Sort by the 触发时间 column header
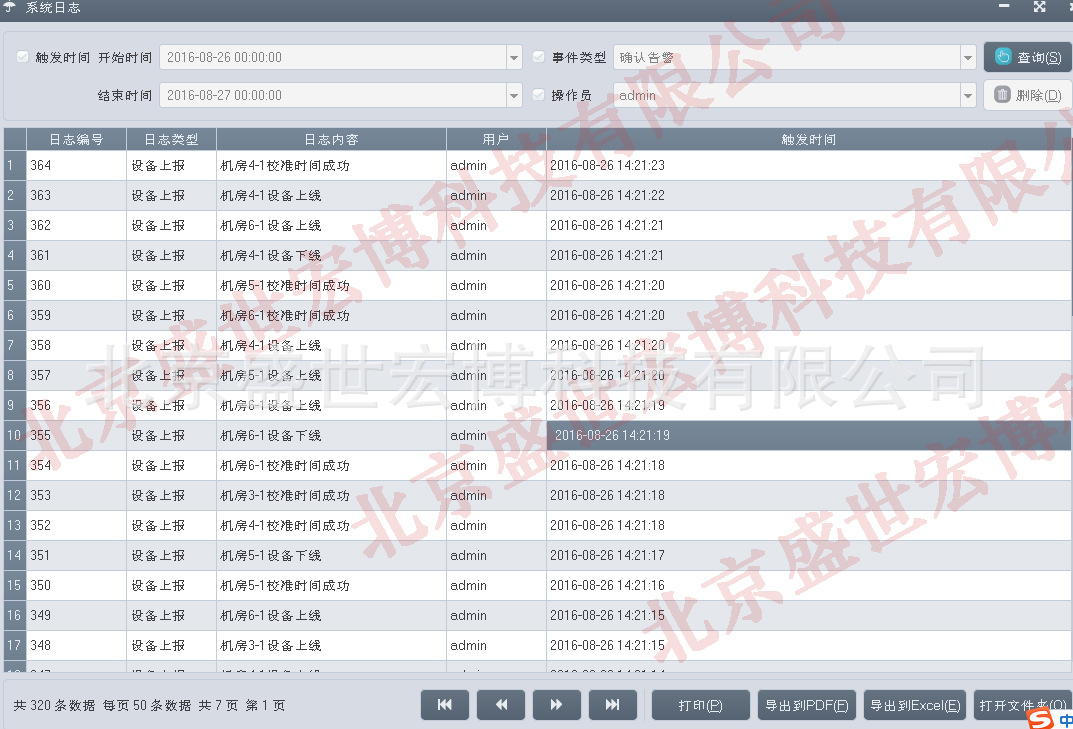The image size is (1073, 729). coord(809,139)
